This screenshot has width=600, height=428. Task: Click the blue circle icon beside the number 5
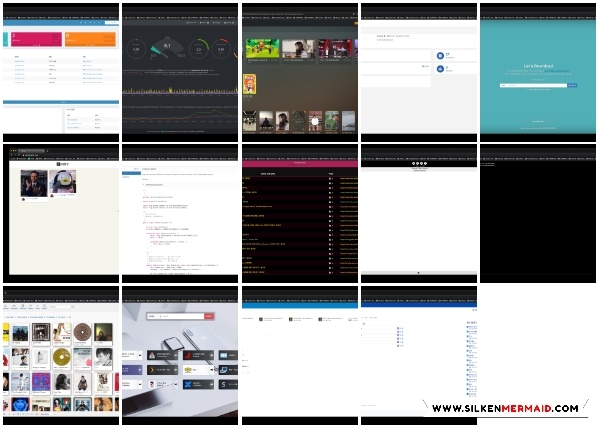[x=440, y=69]
